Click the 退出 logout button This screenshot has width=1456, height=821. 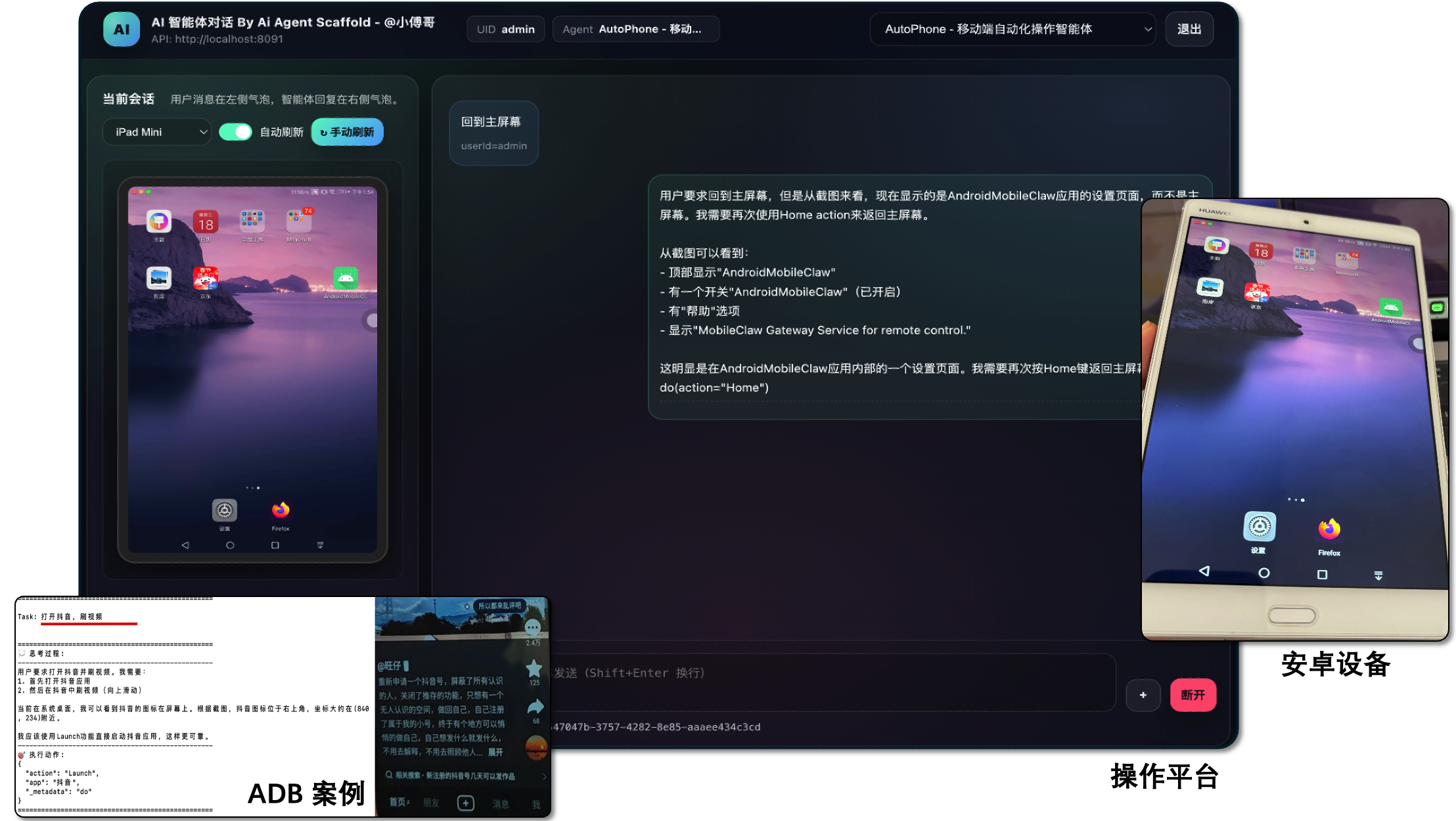pos(1189,29)
